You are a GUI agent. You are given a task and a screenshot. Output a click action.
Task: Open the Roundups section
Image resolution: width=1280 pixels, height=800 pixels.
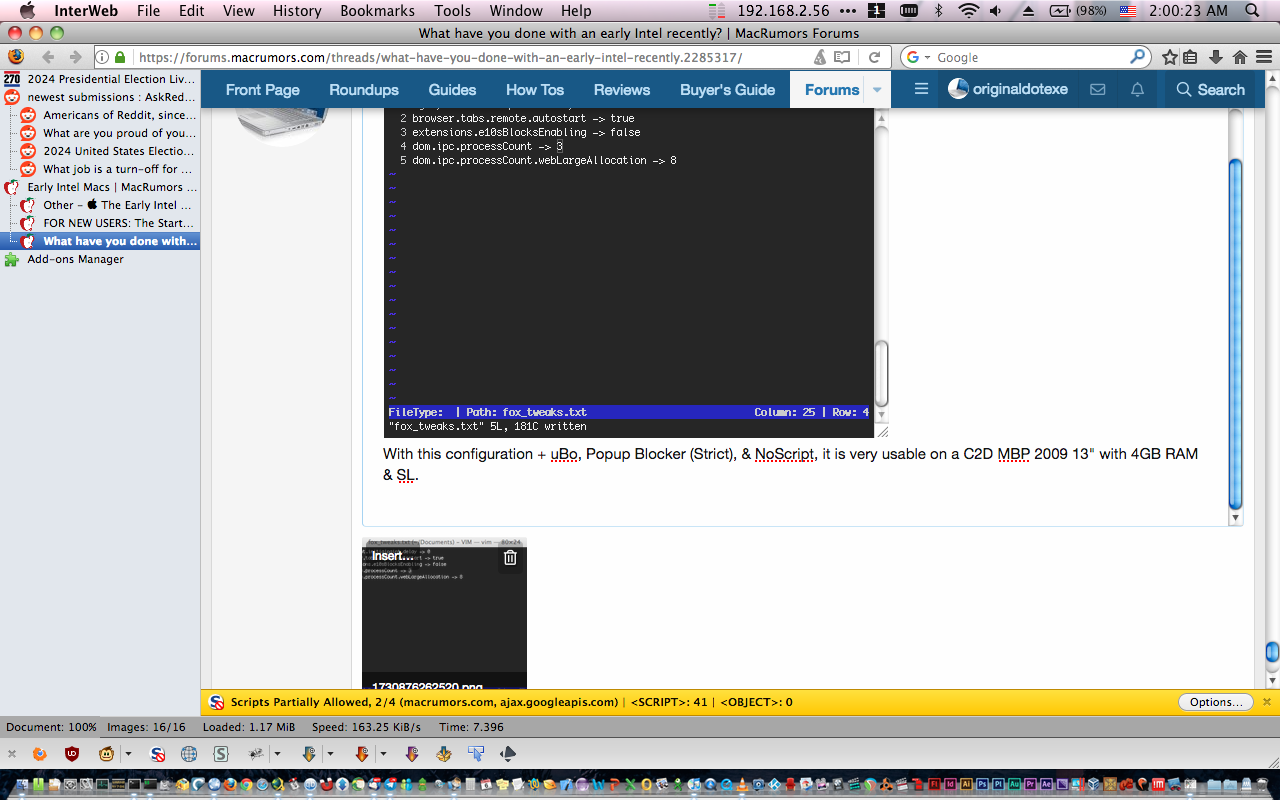pyautogui.click(x=364, y=89)
